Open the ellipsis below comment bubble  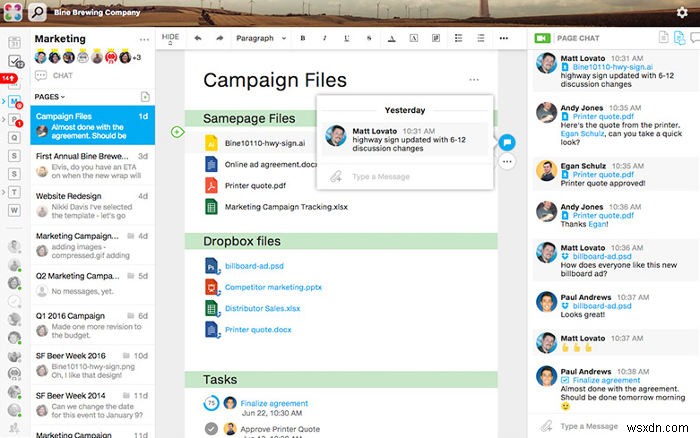pos(507,162)
